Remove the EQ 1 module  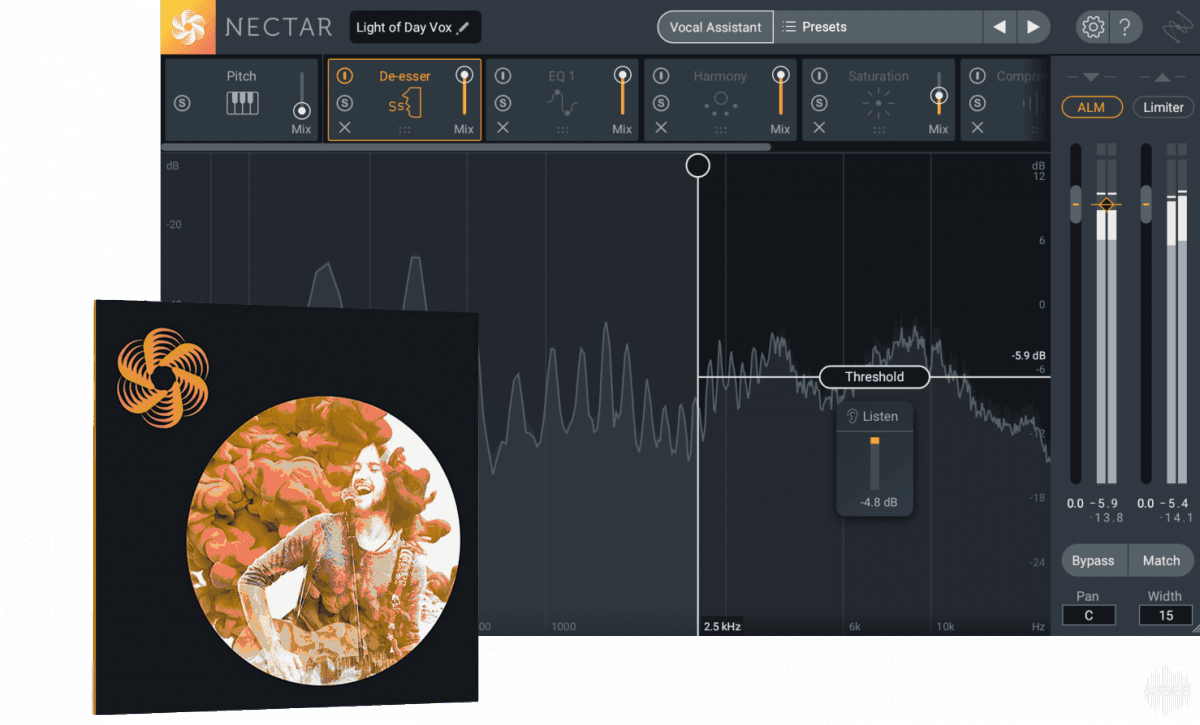[x=503, y=127]
